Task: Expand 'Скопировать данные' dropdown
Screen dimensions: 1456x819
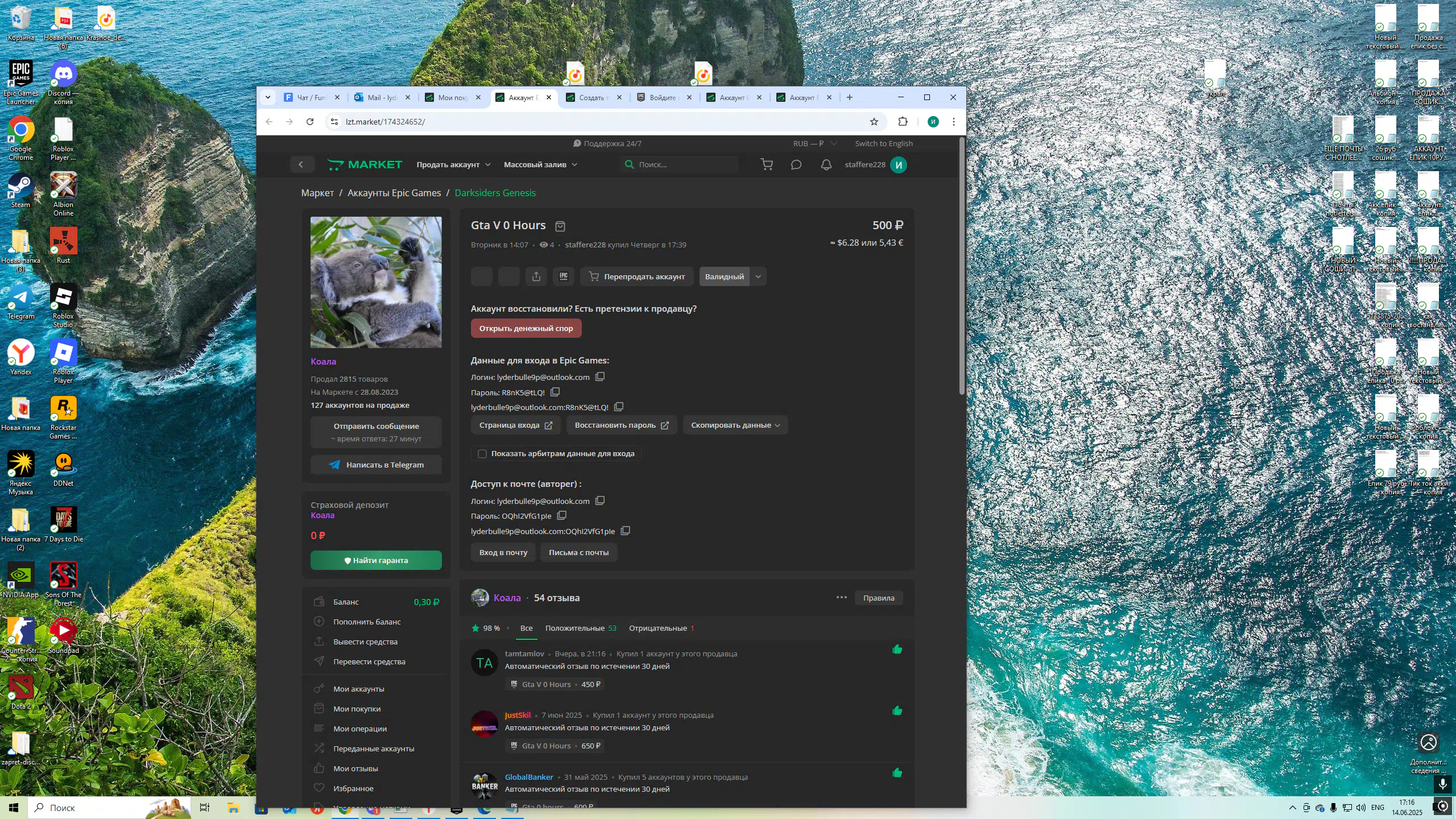Action: tap(735, 425)
